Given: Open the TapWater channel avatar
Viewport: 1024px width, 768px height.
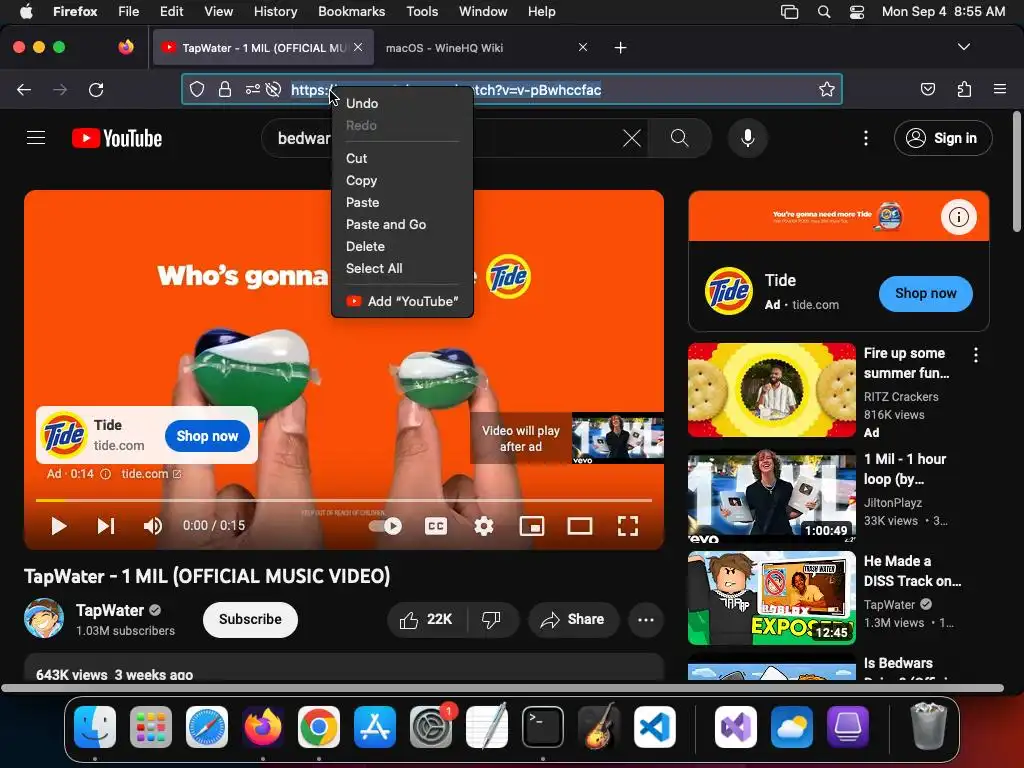Looking at the screenshot, I should [44, 618].
